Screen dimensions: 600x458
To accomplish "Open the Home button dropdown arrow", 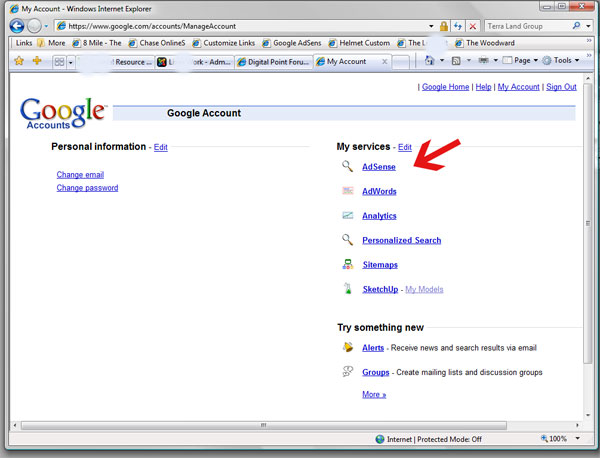I will tap(442, 60).
